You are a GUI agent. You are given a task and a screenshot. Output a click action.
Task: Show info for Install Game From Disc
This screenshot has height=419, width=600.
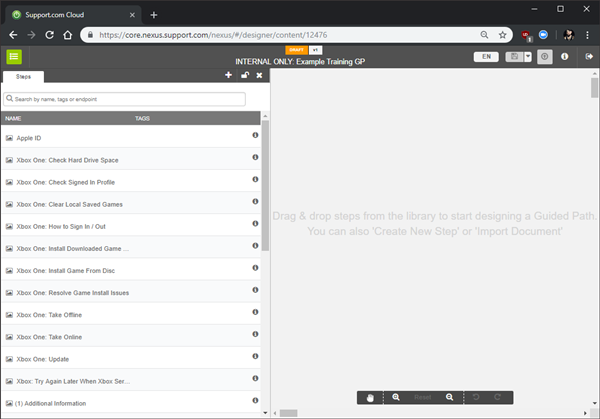255,268
